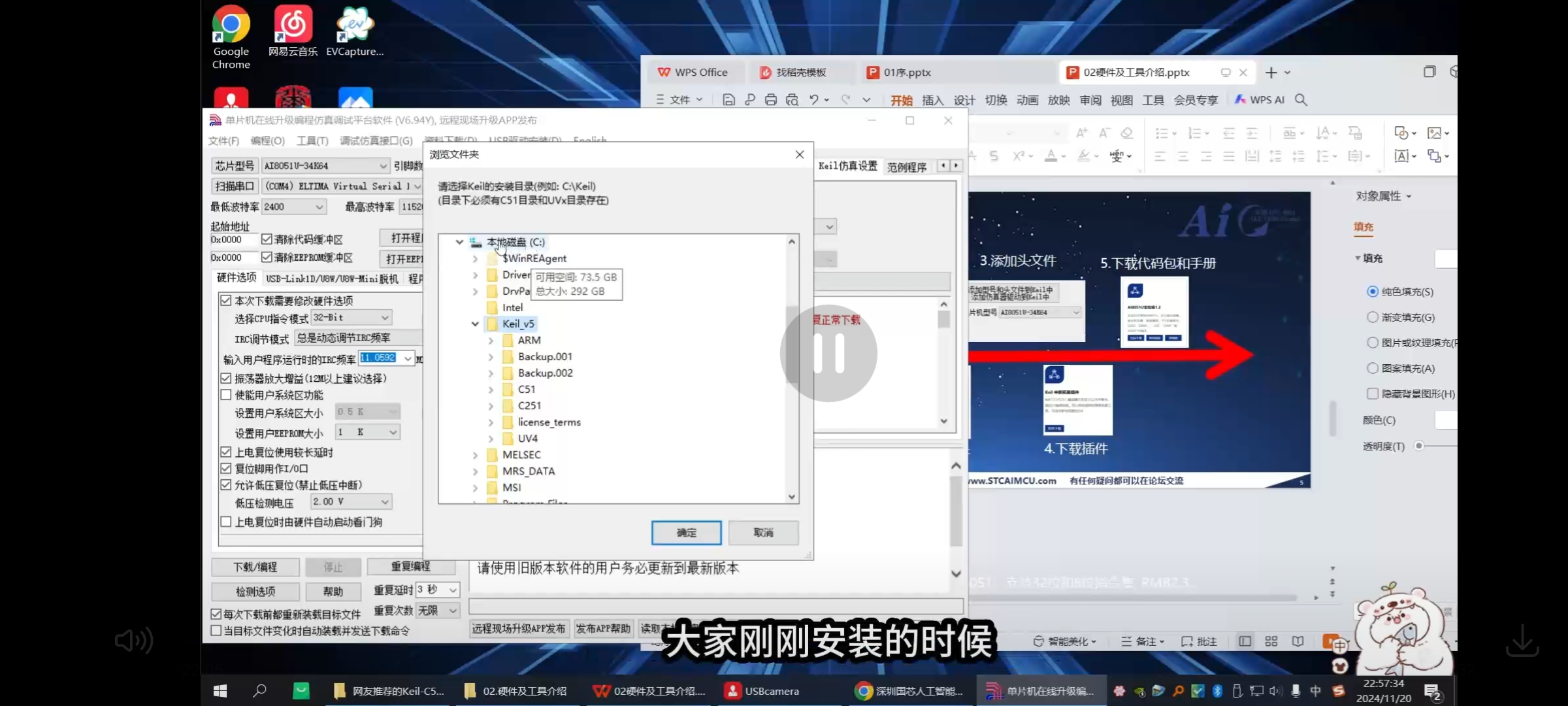Toggle 清除代码缓冲区 checkbox

[267, 239]
